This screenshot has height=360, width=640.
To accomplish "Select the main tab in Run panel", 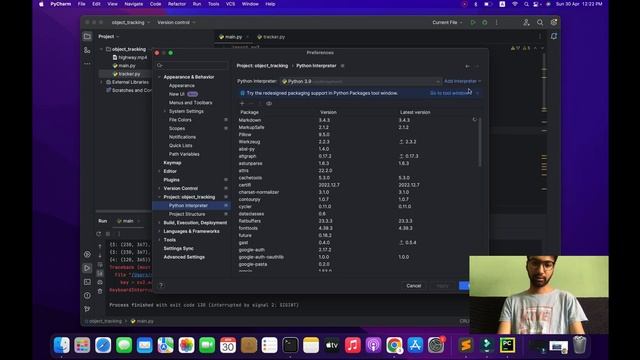I will pyautogui.click(x=128, y=221).
